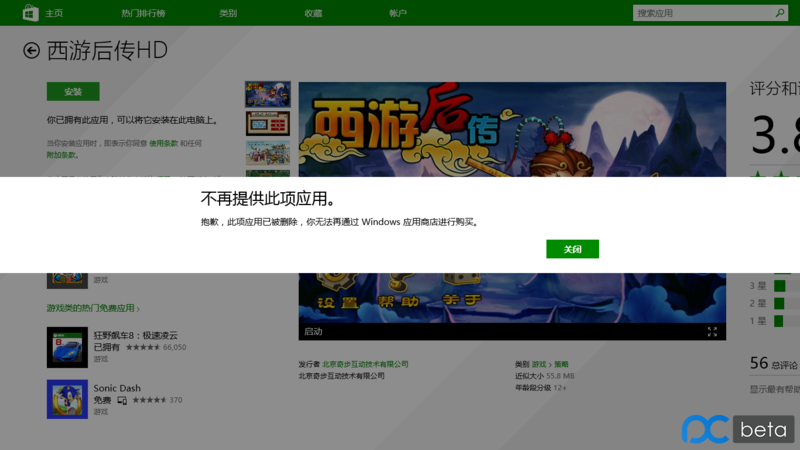This screenshot has height=450, width=800.
Task: Click the 启动 caption under screenshot
Action: [x=313, y=332]
